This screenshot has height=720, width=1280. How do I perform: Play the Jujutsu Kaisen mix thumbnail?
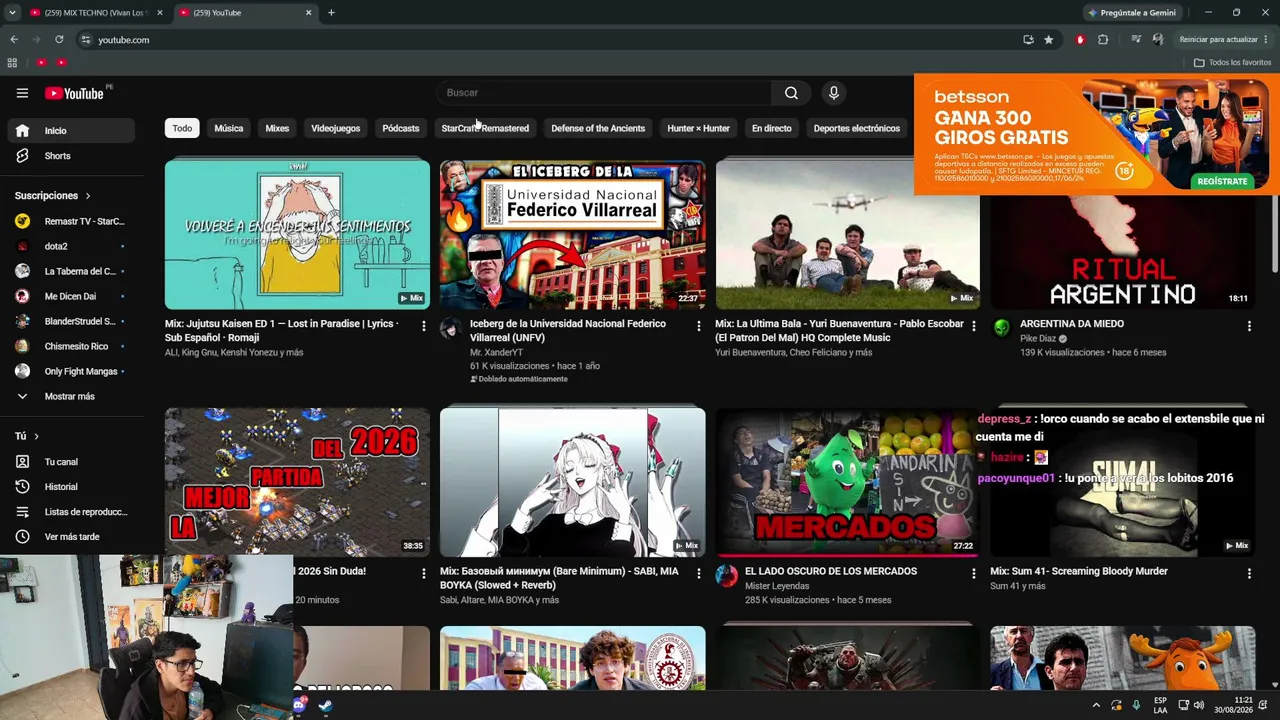(x=297, y=234)
